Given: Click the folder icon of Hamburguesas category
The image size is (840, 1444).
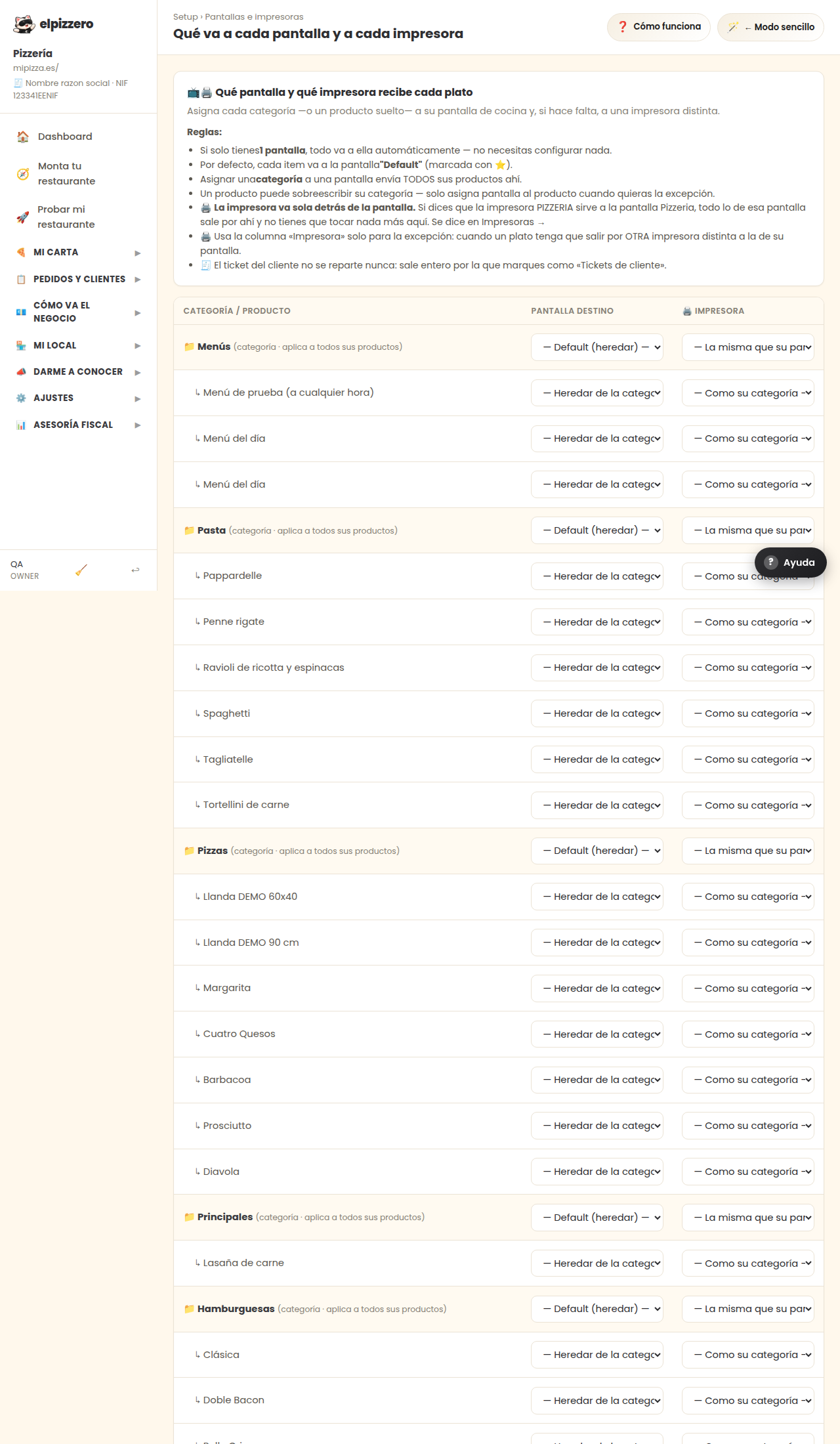Looking at the screenshot, I should click(189, 1309).
